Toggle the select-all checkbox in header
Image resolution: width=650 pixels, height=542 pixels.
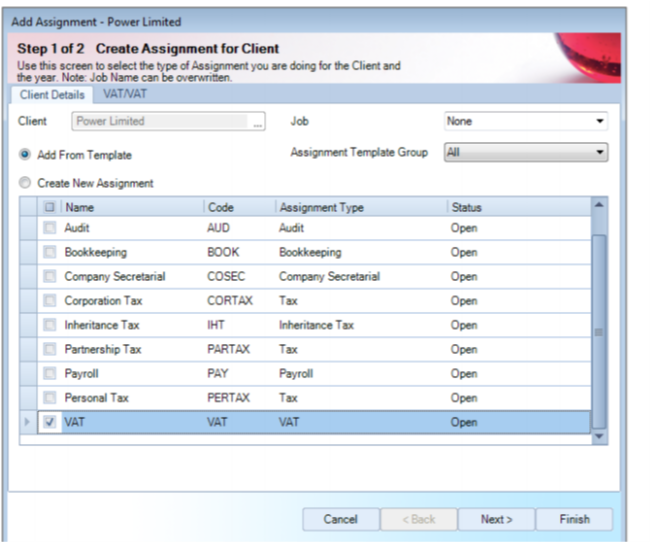[x=50, y=207]
